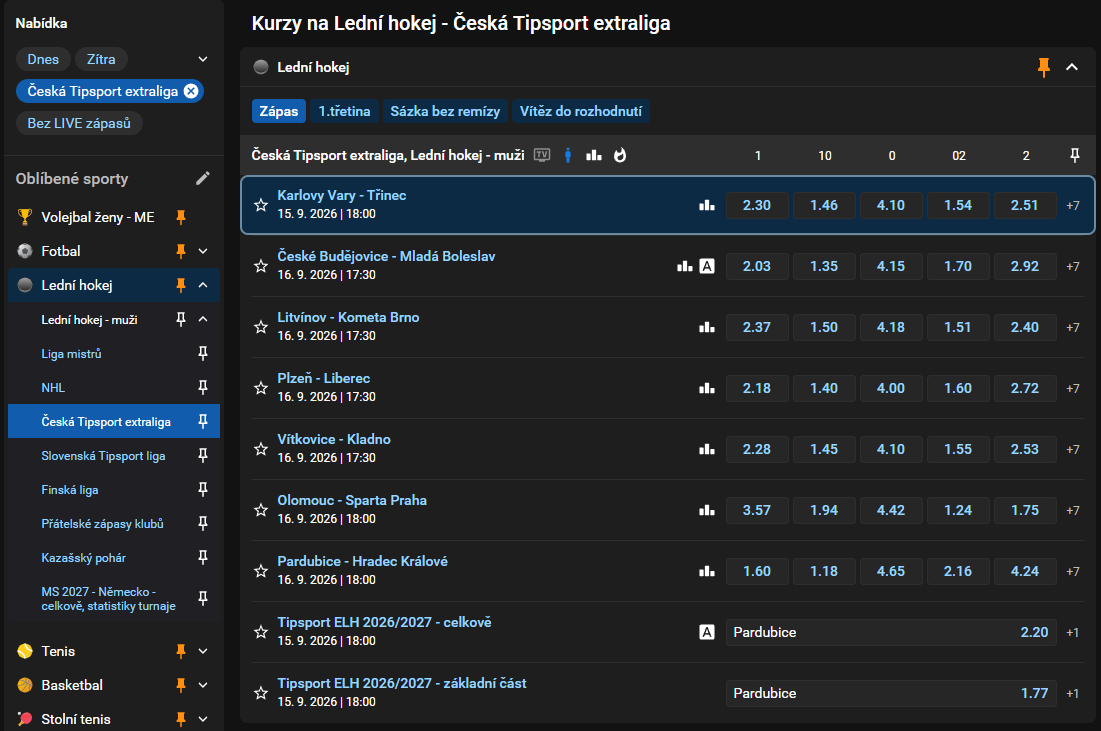Viewport: 1101px width, 731px height.
Task: Open MS 2027 - Německo sidebar entry
Action: point(108,599)
